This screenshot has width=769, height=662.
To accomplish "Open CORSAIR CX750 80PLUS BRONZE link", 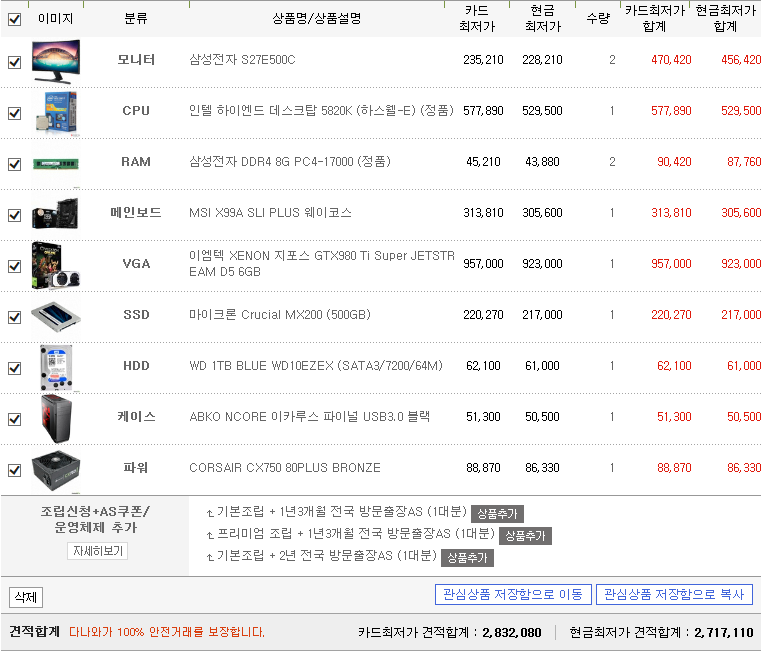I will click(x=285, y=468).
